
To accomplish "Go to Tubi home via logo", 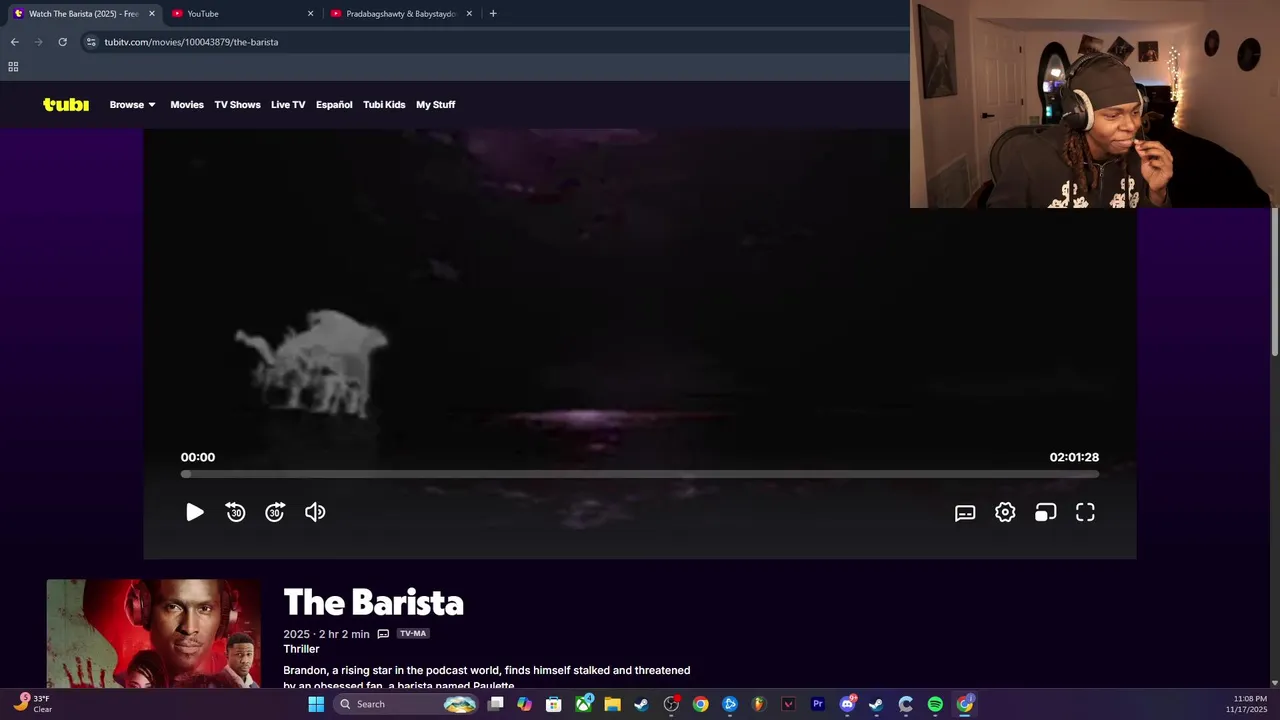I will (66, 104).
